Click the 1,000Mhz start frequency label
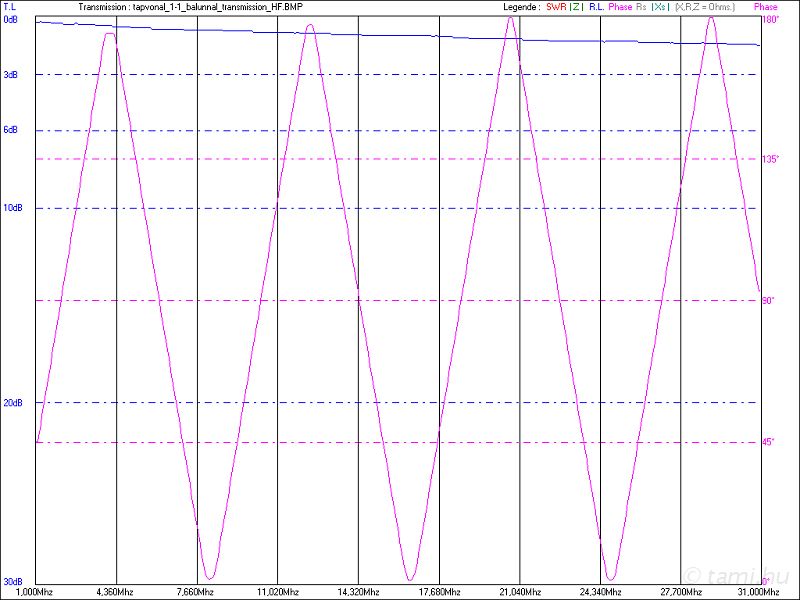Image resolution: width=800 pixels, height=600 pixels. (x=20, y=592)
